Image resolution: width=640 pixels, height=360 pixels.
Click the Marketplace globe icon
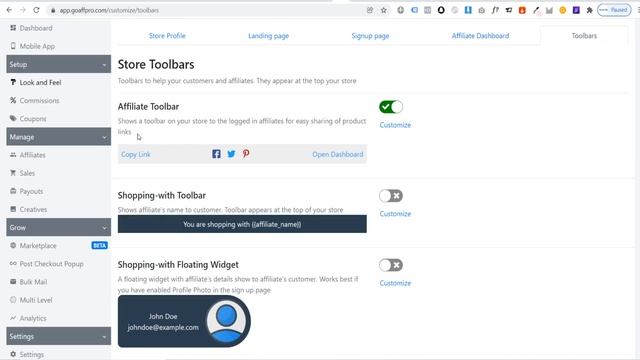tap(13, 245)
